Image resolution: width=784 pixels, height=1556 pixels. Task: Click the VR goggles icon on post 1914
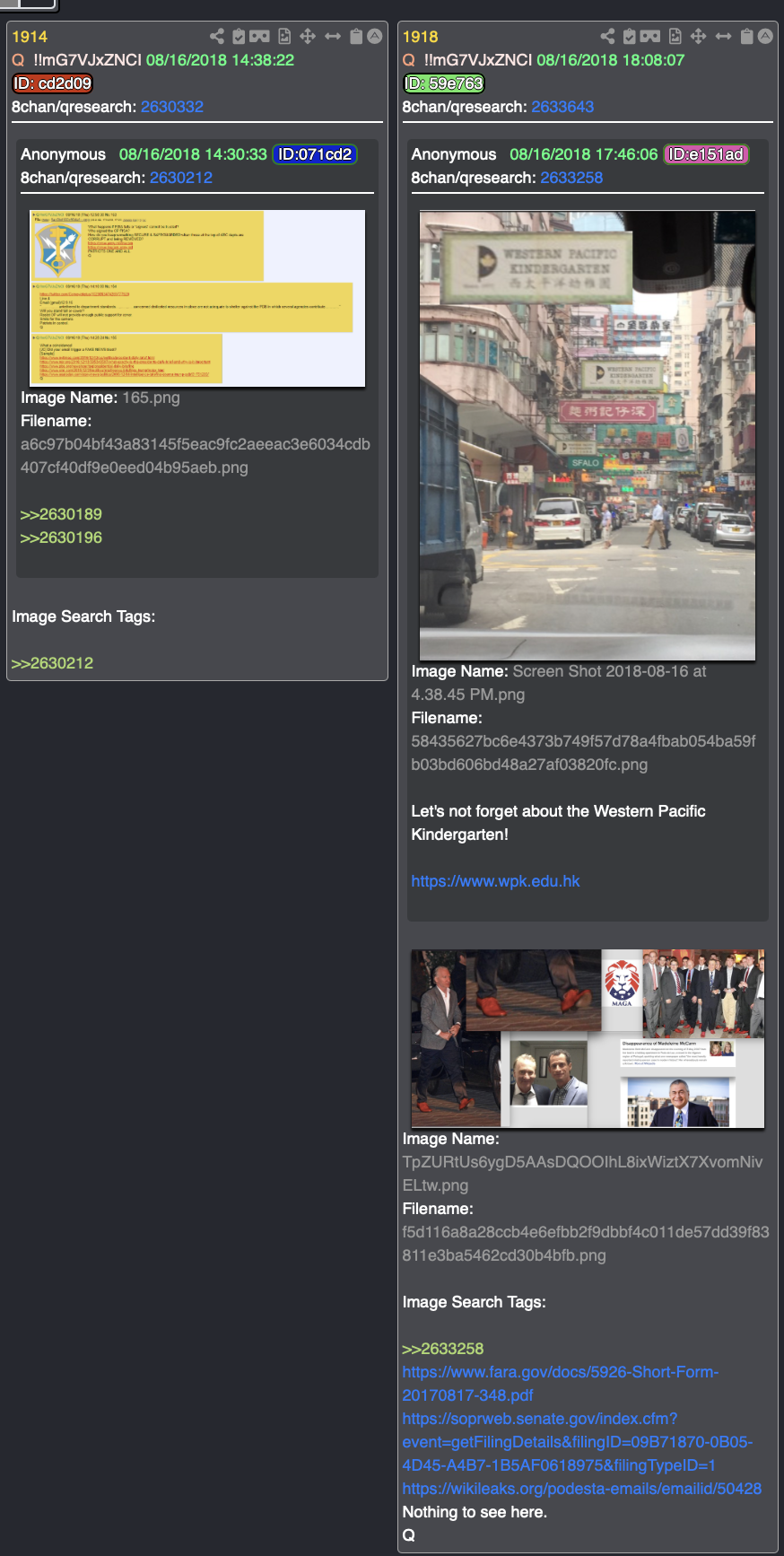259,36
